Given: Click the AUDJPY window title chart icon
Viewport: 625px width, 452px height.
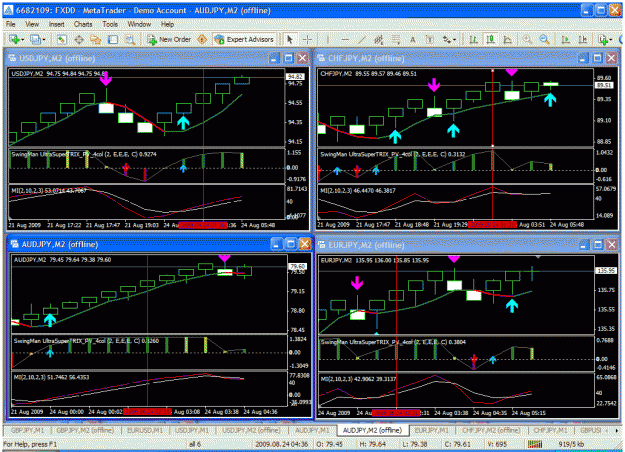Looking at the screenshot, I should tap(15, 244).
